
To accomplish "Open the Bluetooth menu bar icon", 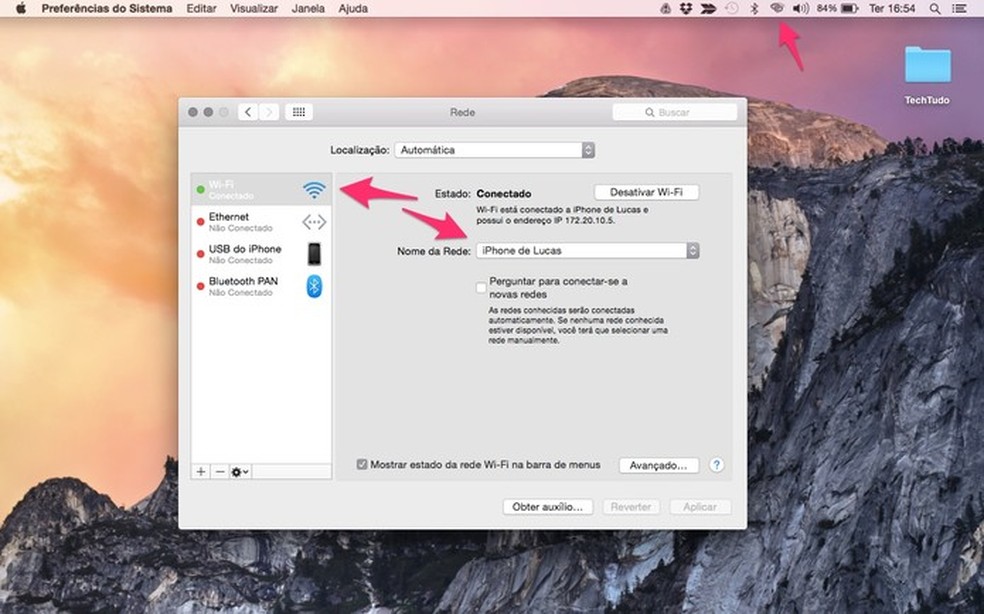I will click(755, 9).
